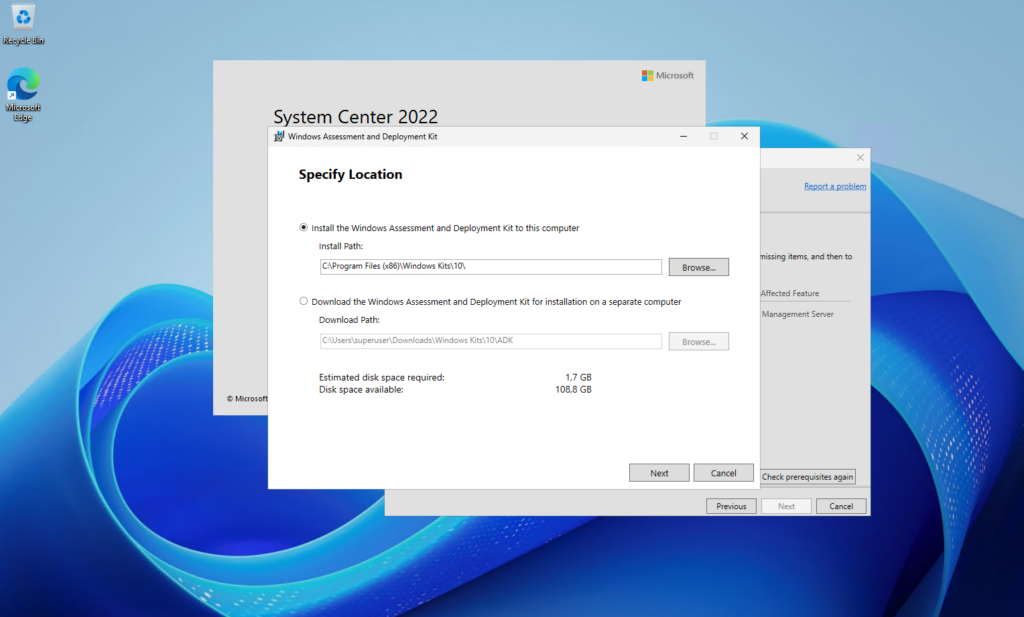Viewport: 1024px width, 617px height.
Task: Open the Recycle Bin desktop icon
Action: (23, 25)
